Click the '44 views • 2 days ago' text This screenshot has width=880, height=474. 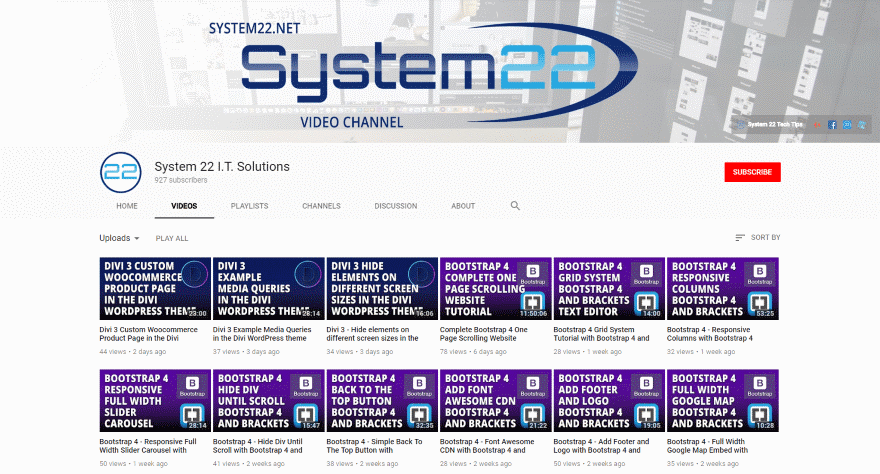(x=132, y=352)
